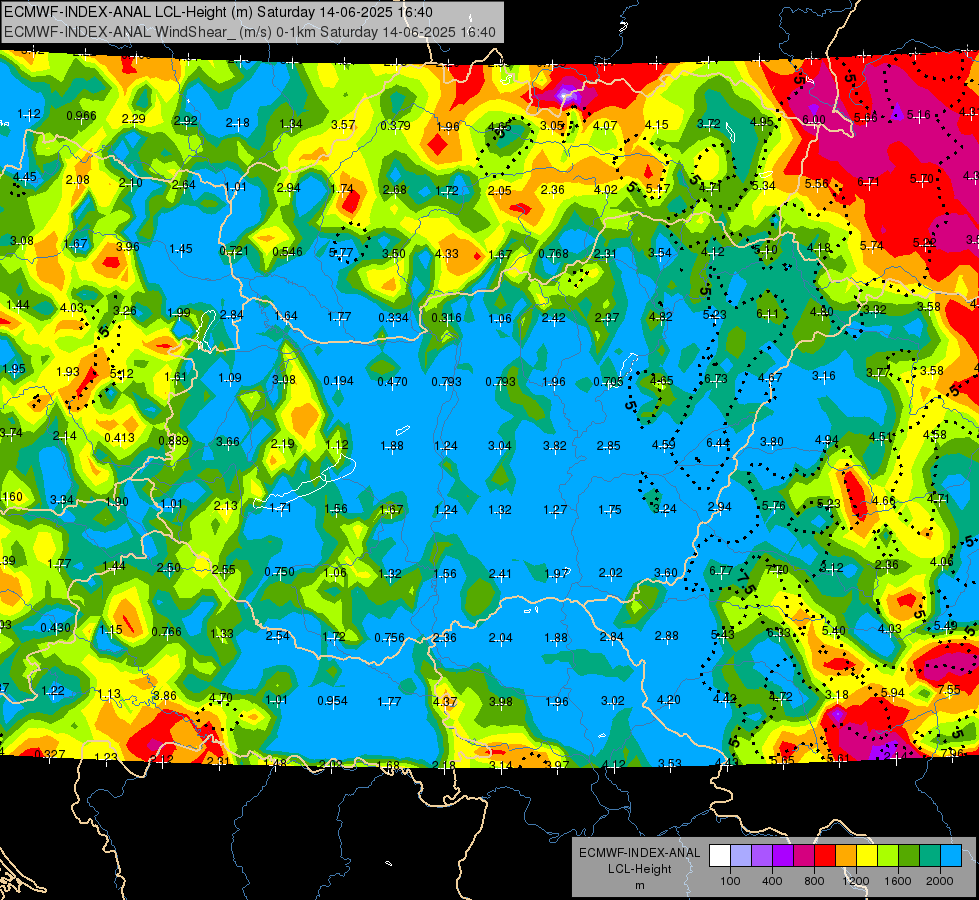Click the legend value 800

(814, 881)
